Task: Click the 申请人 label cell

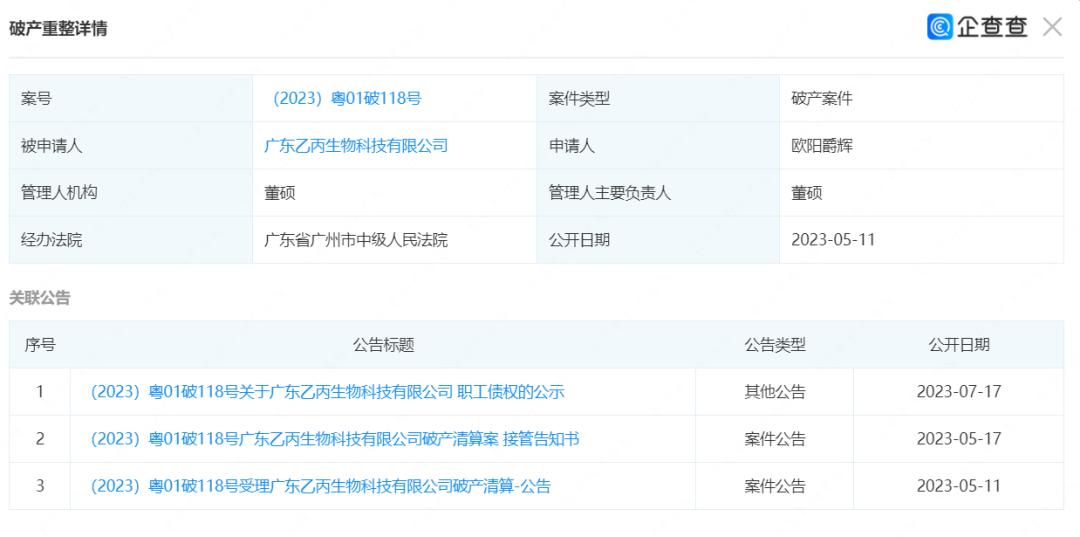Action: [x=658, y=145]
